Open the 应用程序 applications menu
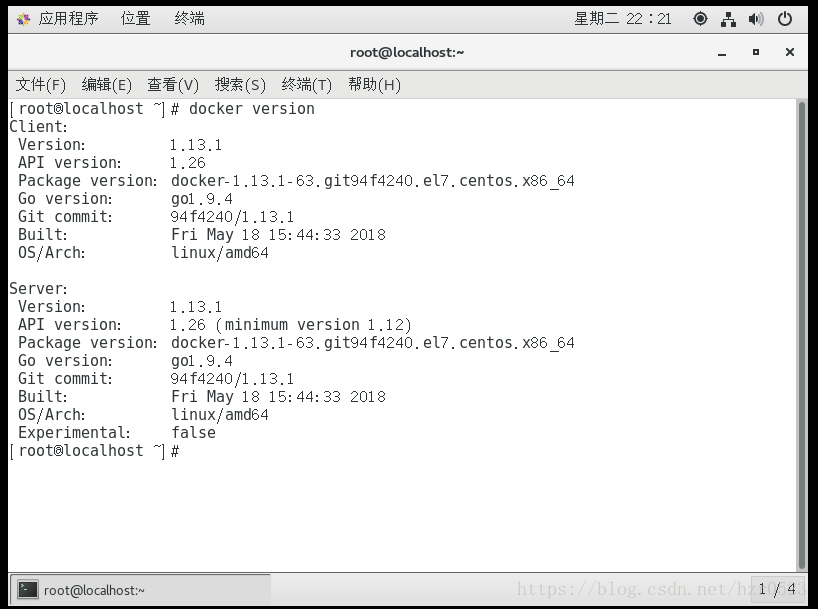 click(68, 19)
